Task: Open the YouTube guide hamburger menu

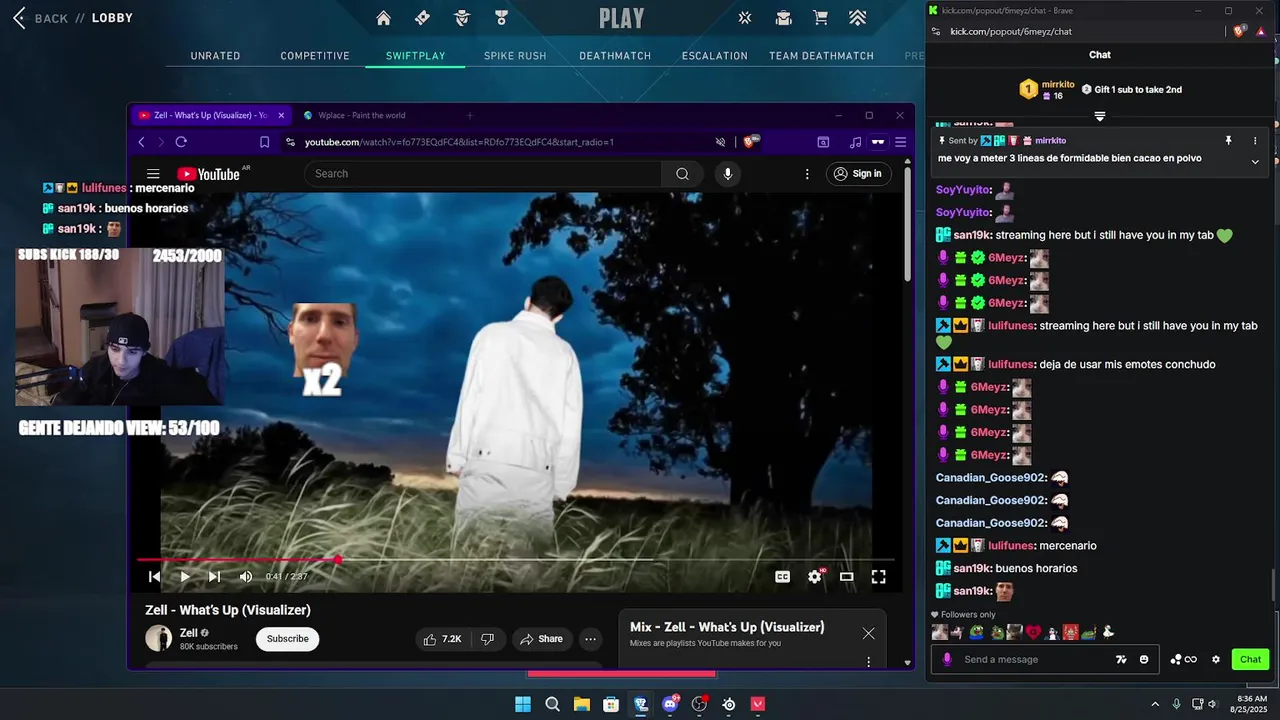Action: pos(153,174)
